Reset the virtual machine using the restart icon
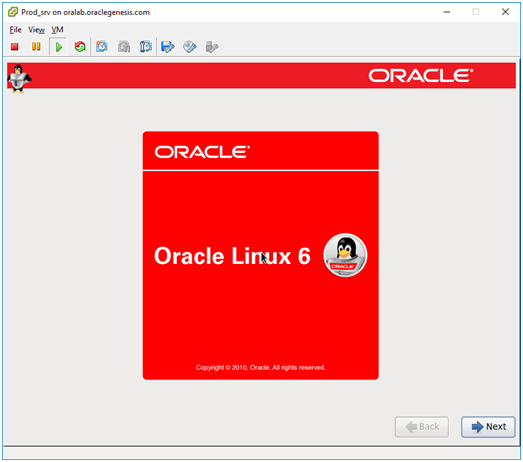 (80, 47)
